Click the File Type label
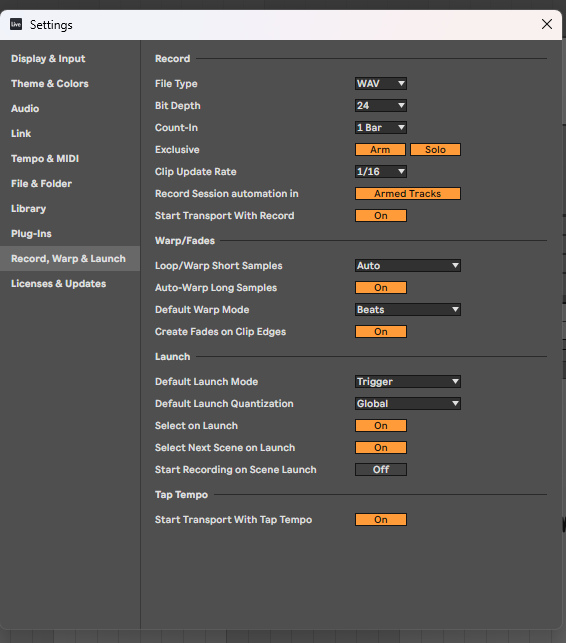 [176, 84]
